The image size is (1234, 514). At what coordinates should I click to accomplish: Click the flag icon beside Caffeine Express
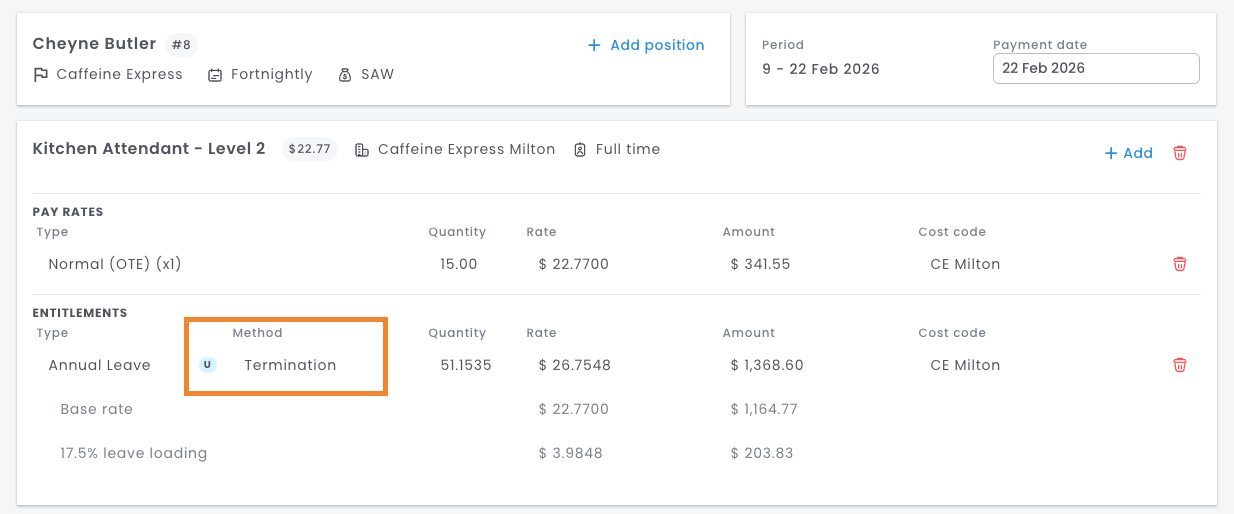click(41, 74)
